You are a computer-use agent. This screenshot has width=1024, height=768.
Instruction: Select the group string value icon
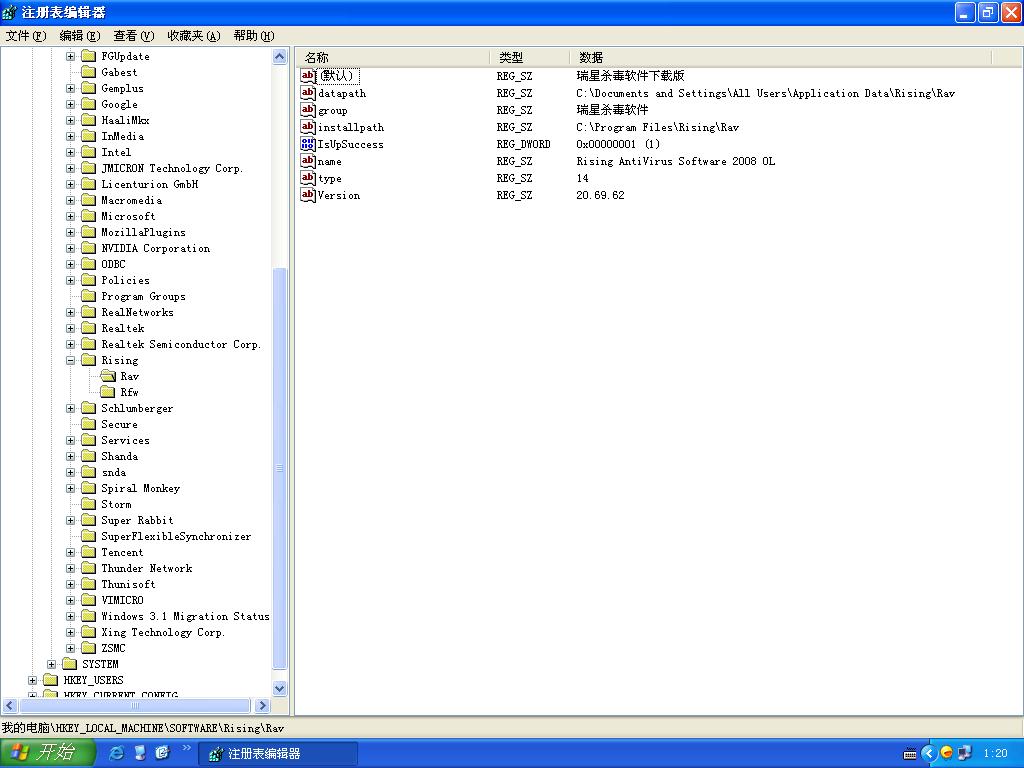click(x=308, y=110)
